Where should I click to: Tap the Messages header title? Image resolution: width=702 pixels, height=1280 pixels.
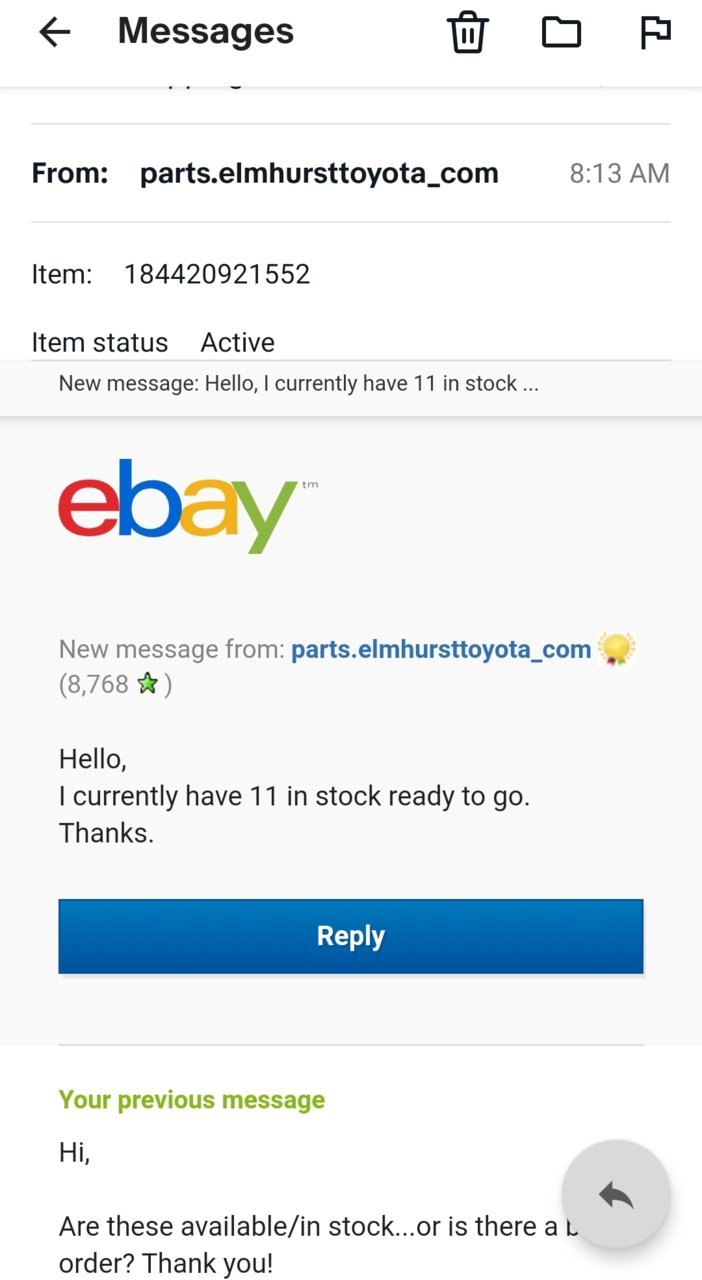pos(206,31)
